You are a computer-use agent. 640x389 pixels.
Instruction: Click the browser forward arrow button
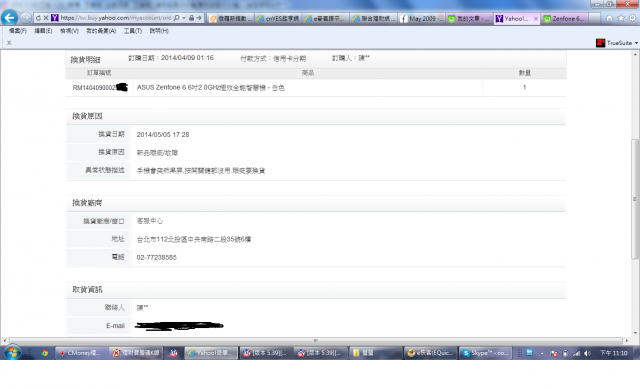point(26,18)
